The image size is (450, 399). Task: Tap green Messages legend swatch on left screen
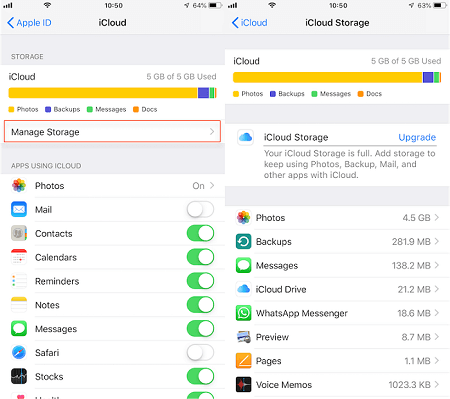click(x=89, y=109)
